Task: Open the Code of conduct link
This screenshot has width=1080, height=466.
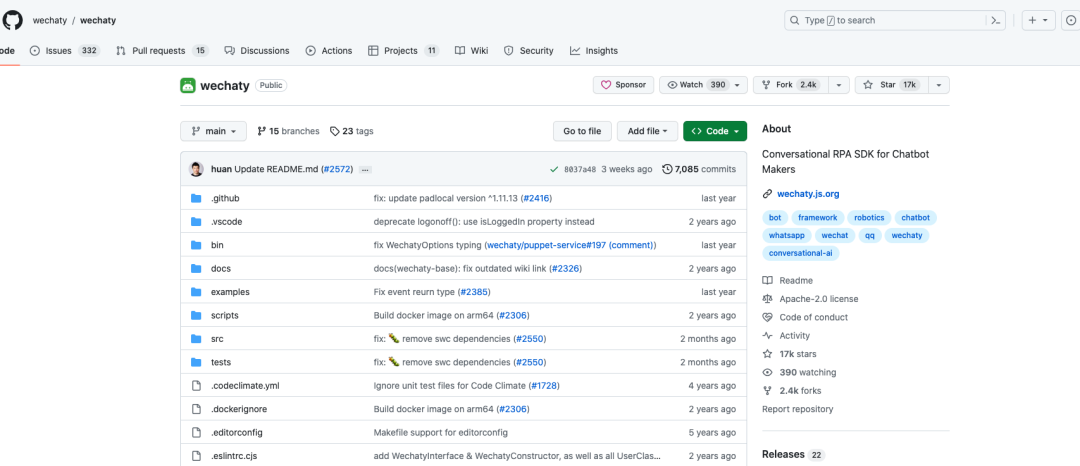Action: (x=805, y=317)
